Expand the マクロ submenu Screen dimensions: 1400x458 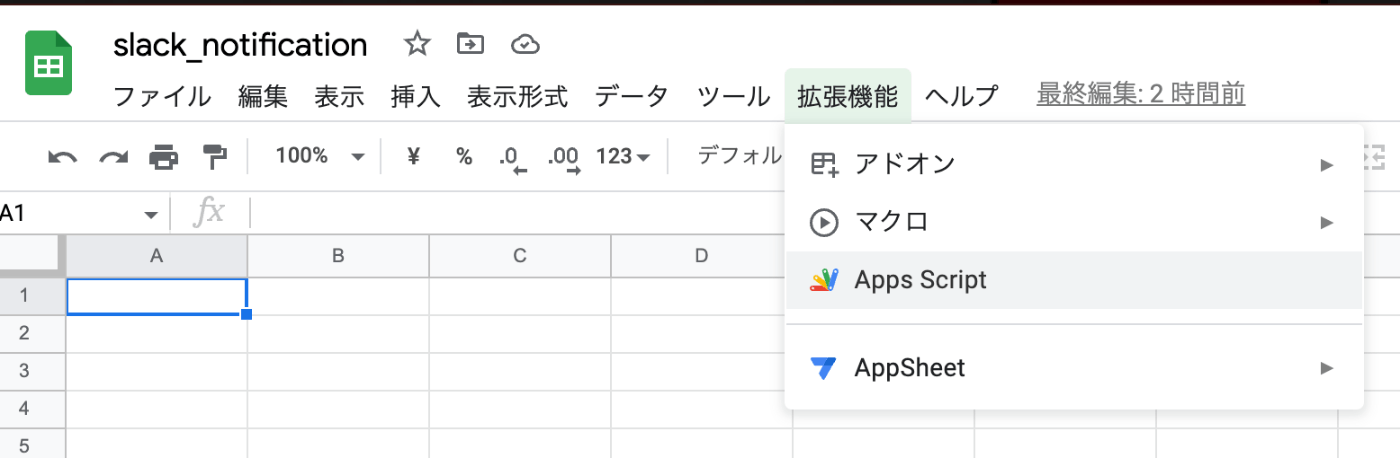pyautogui.click(x=1075, y=222)
